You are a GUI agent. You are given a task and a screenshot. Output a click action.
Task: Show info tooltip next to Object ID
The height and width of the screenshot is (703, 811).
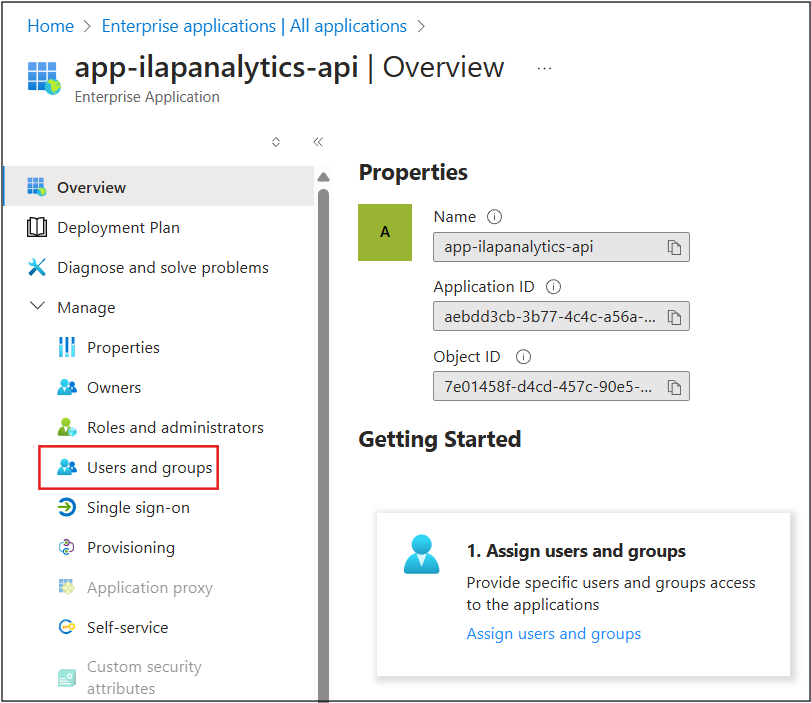(x=523, y=356)
